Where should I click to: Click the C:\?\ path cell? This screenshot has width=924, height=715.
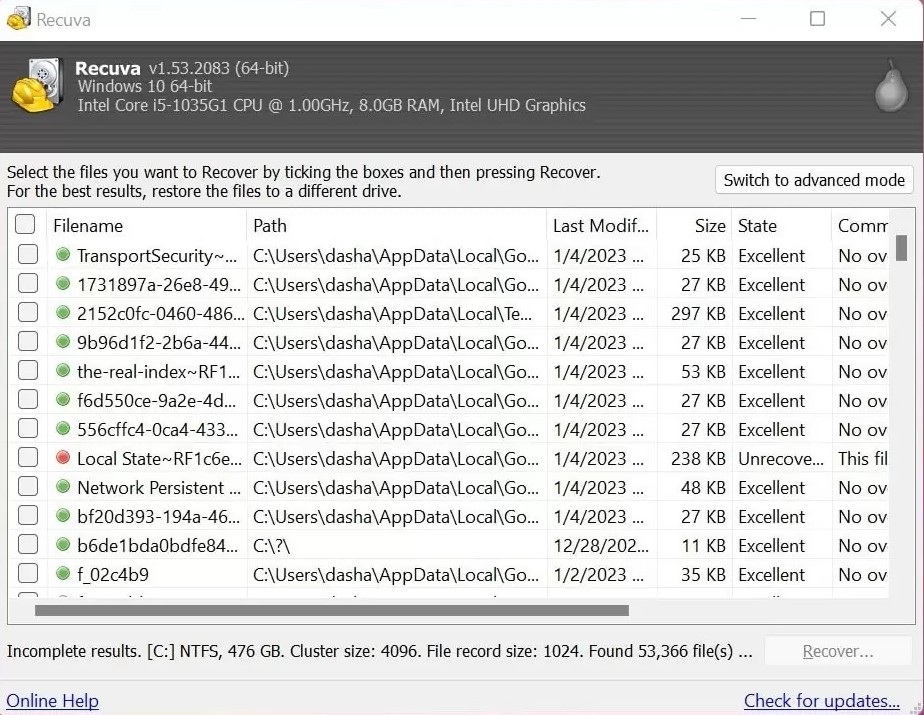(x=396, y=546)
